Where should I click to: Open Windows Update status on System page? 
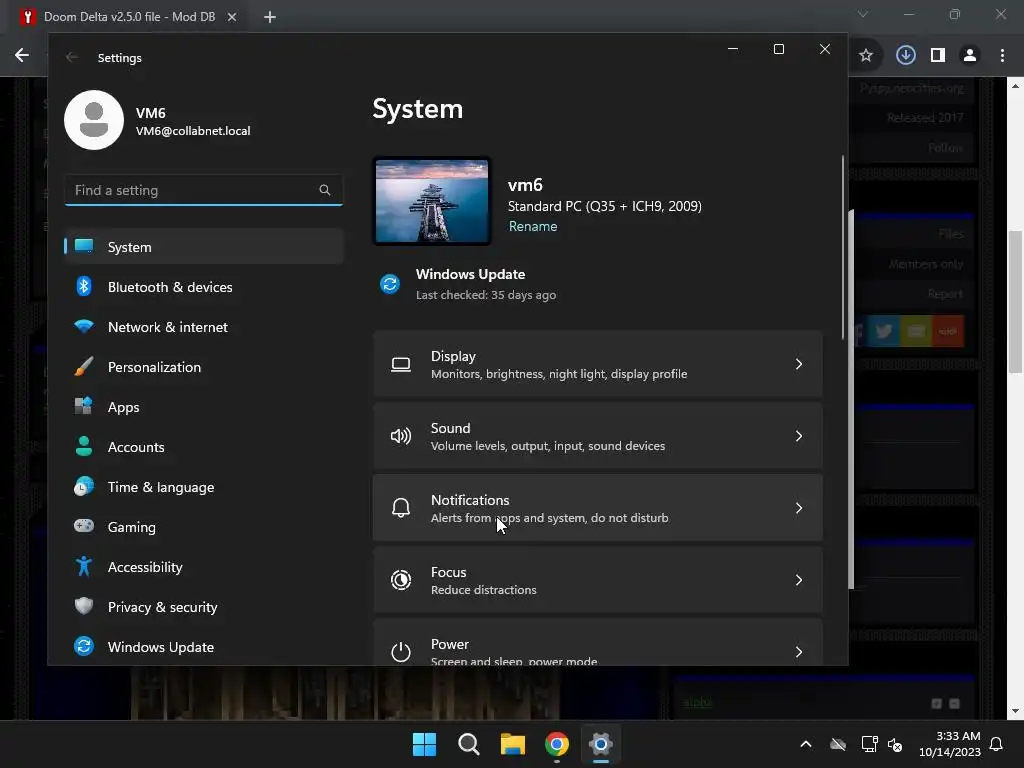470,283
